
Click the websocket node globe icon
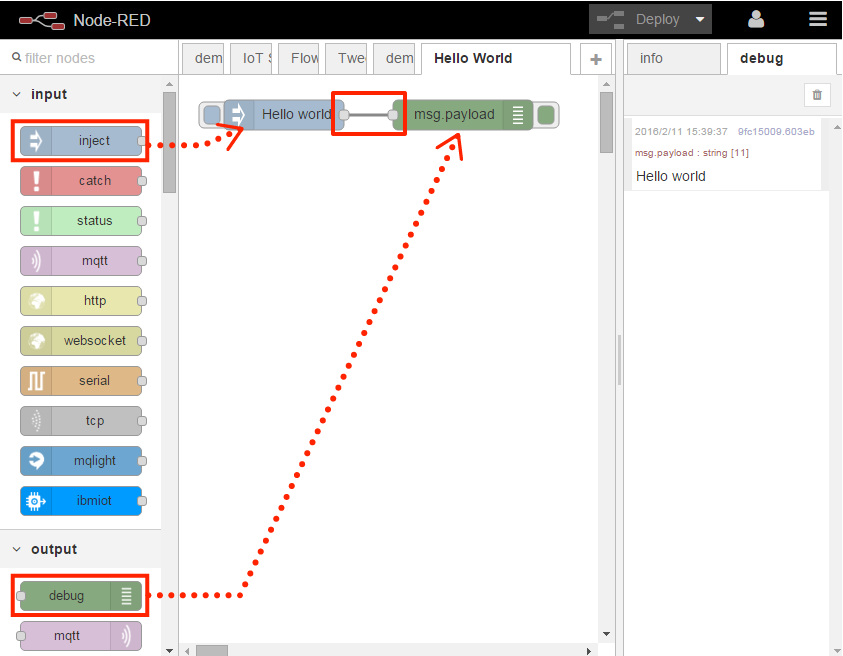point(36,341)
